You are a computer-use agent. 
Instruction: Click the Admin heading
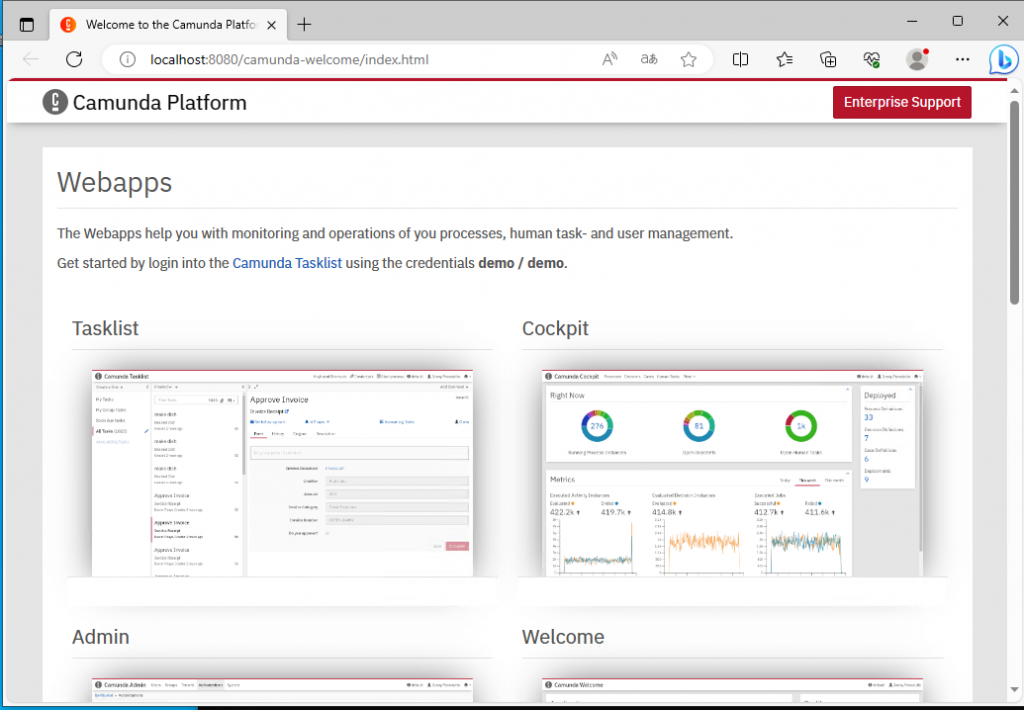pos(101,637)
